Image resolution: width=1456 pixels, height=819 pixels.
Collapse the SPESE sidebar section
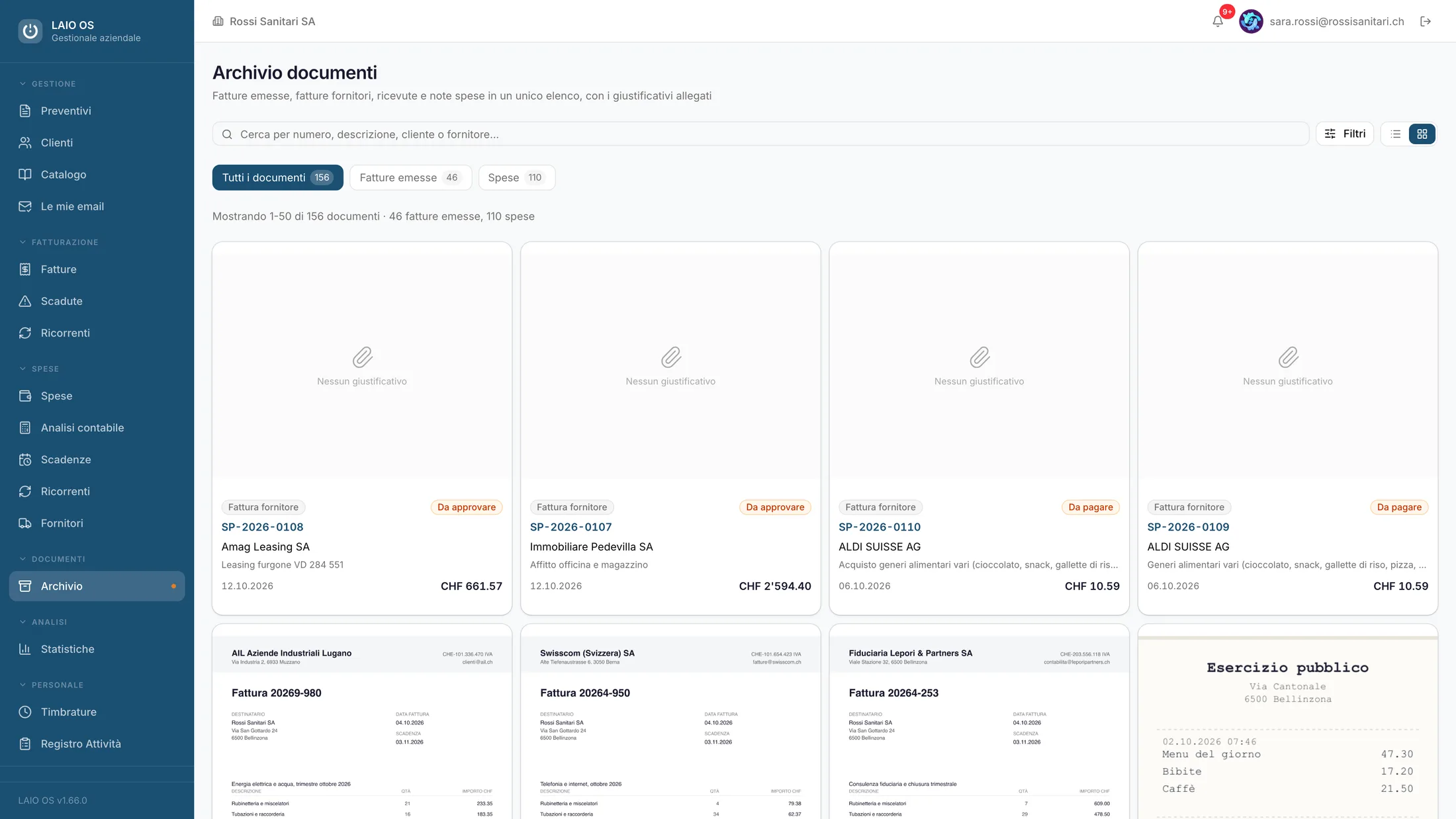(x=39, y=368)
